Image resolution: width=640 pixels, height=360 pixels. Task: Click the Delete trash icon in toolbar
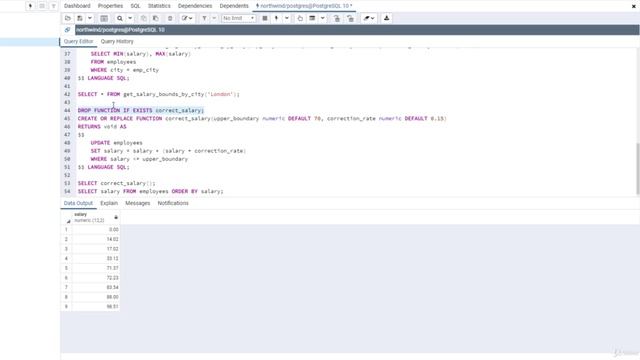(x=170, y=18)
